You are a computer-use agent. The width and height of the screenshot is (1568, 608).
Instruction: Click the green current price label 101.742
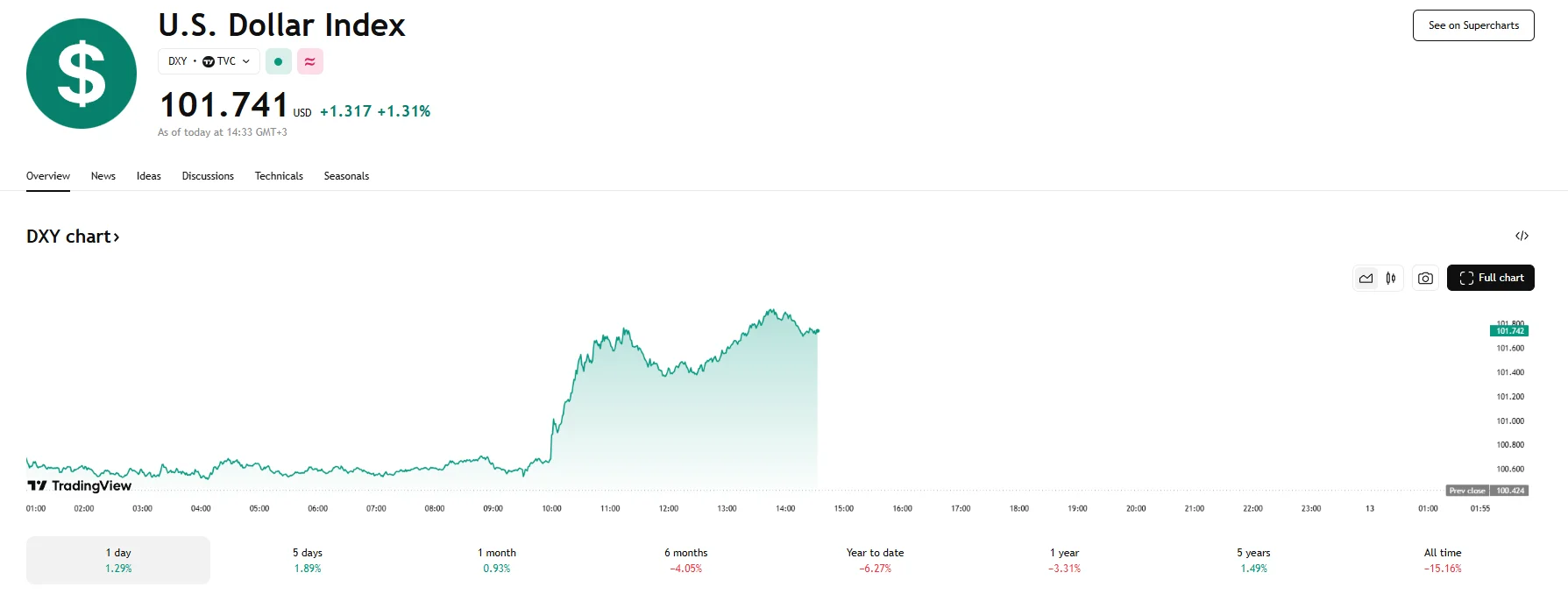[x=1509, y=331]
